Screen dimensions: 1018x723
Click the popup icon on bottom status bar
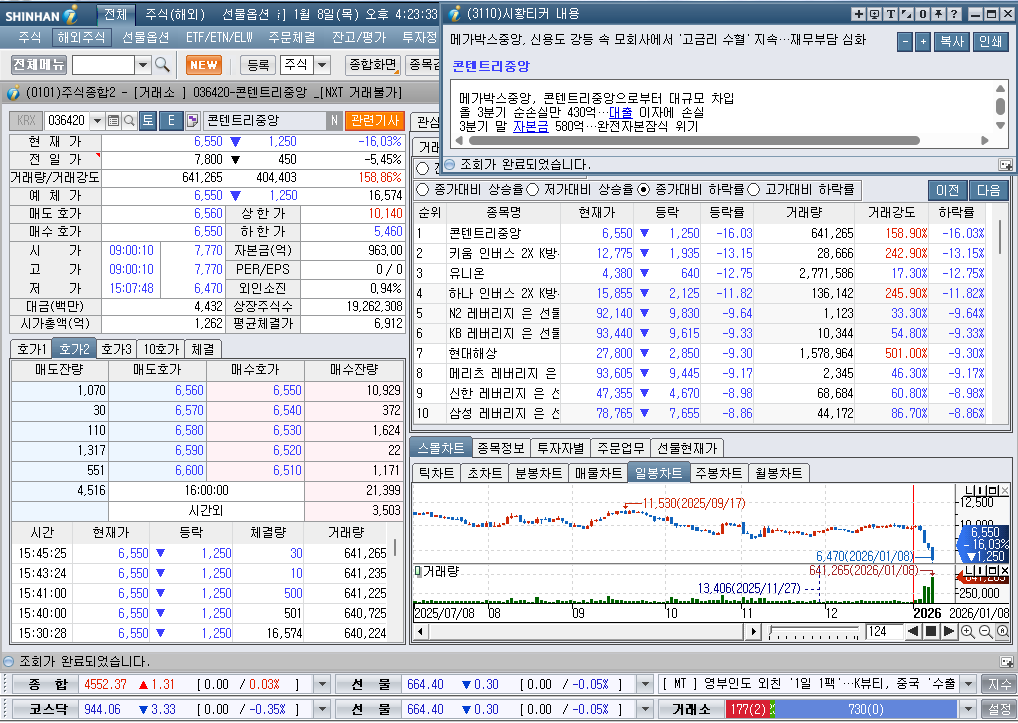tap(1006, 662)
